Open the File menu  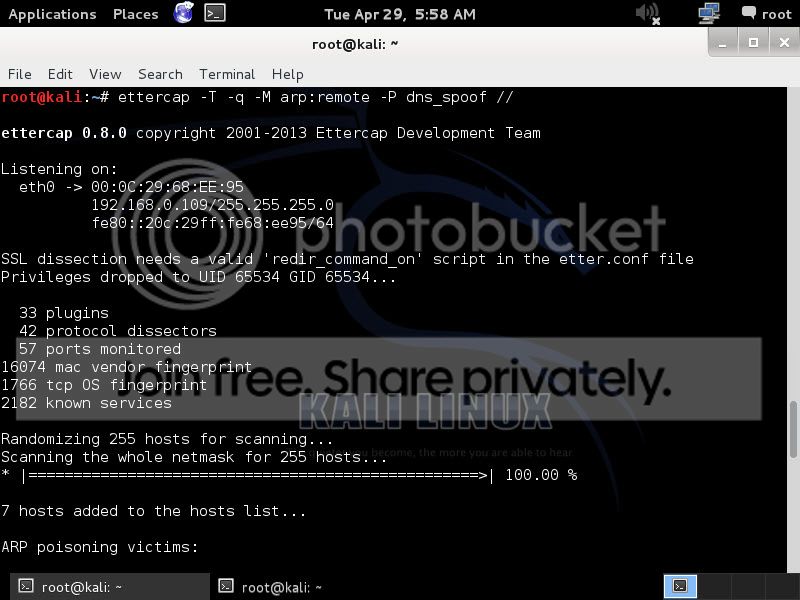click(x=20, y=74)
